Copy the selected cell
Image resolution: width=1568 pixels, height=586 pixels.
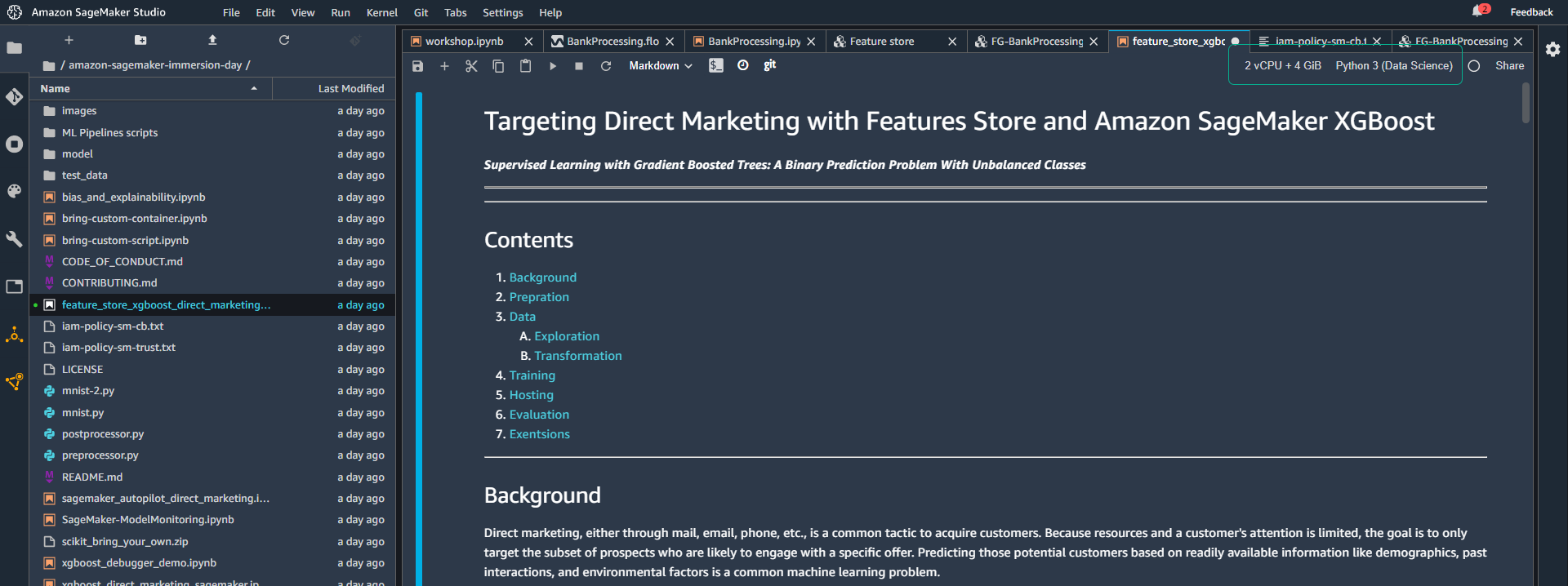(498, 66)
